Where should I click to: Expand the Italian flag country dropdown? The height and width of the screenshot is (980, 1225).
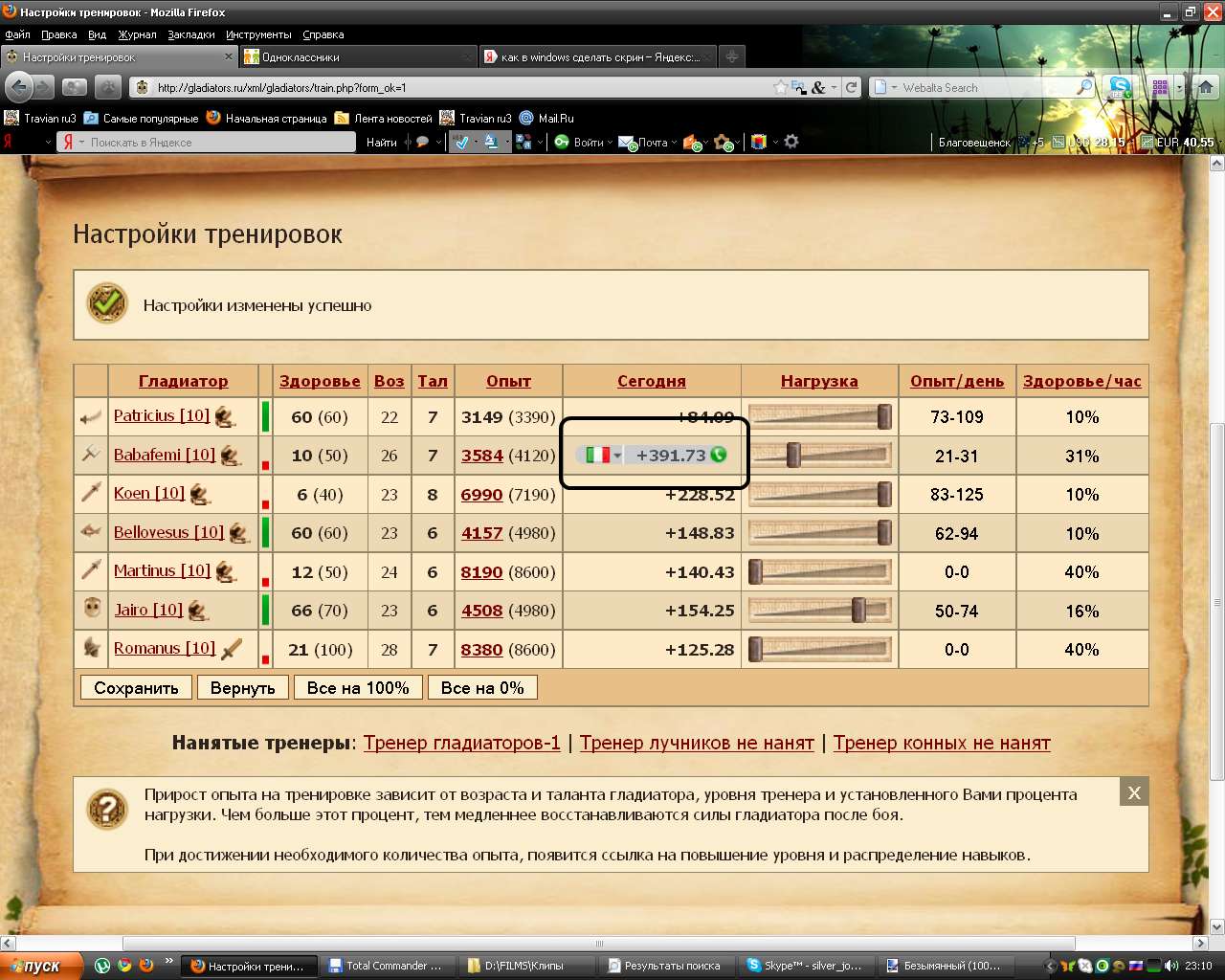pyautogui.click(x=617, y=456)
